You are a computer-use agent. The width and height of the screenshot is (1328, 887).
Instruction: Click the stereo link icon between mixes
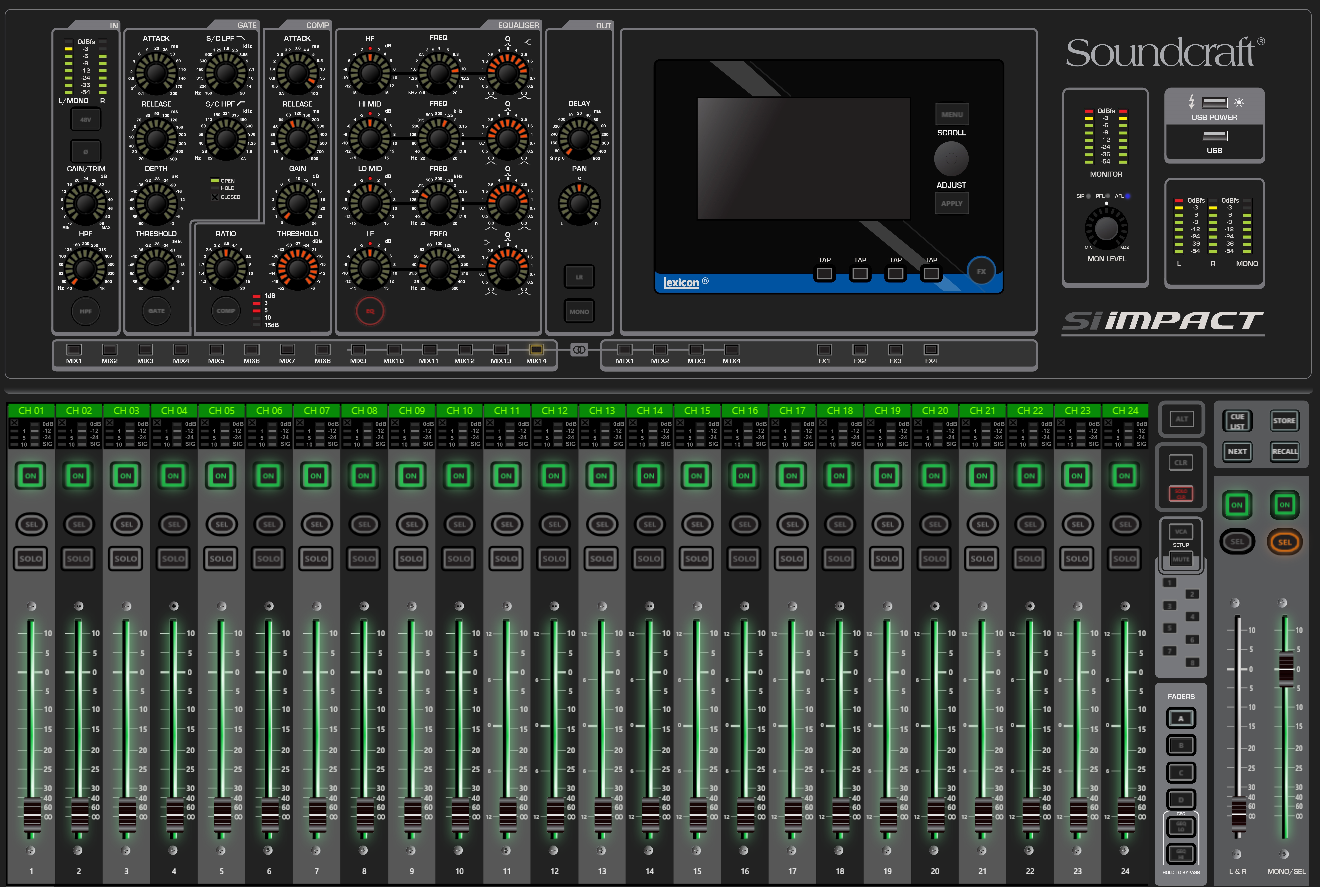coord(579,349)
